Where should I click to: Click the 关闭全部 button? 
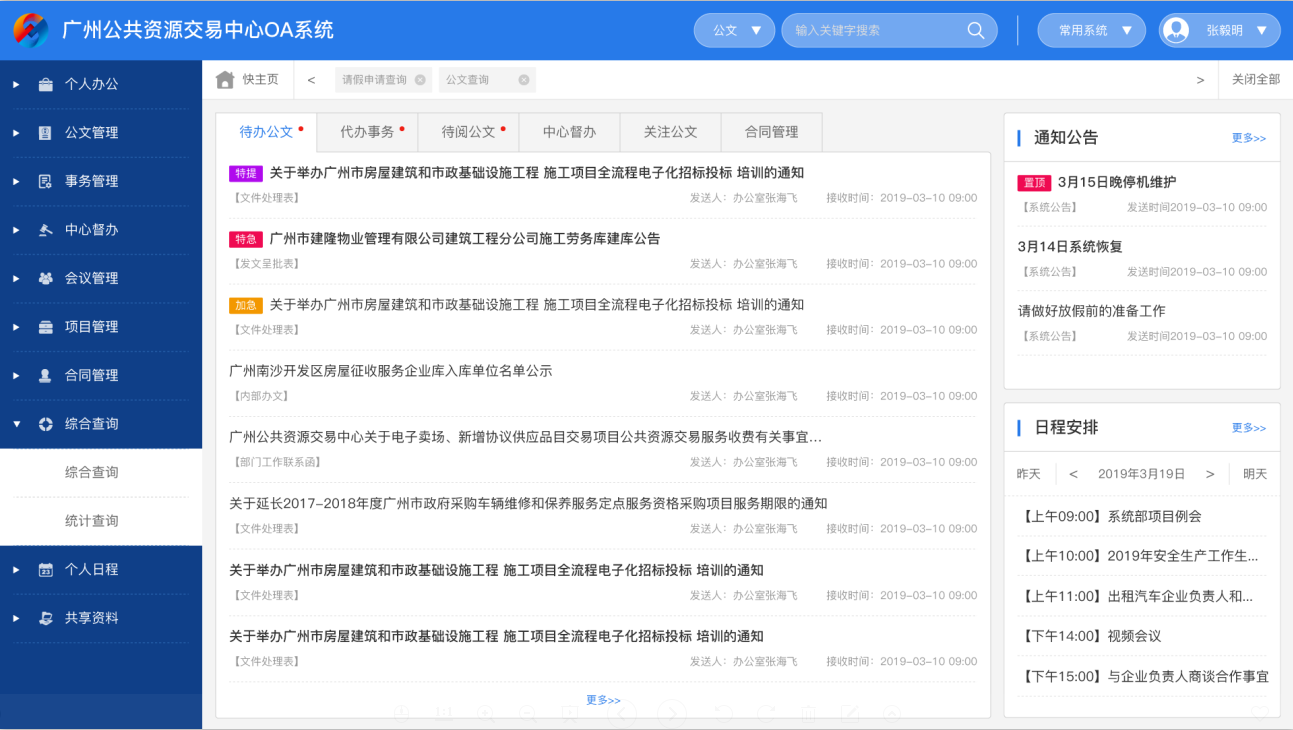coord(1255,79)
